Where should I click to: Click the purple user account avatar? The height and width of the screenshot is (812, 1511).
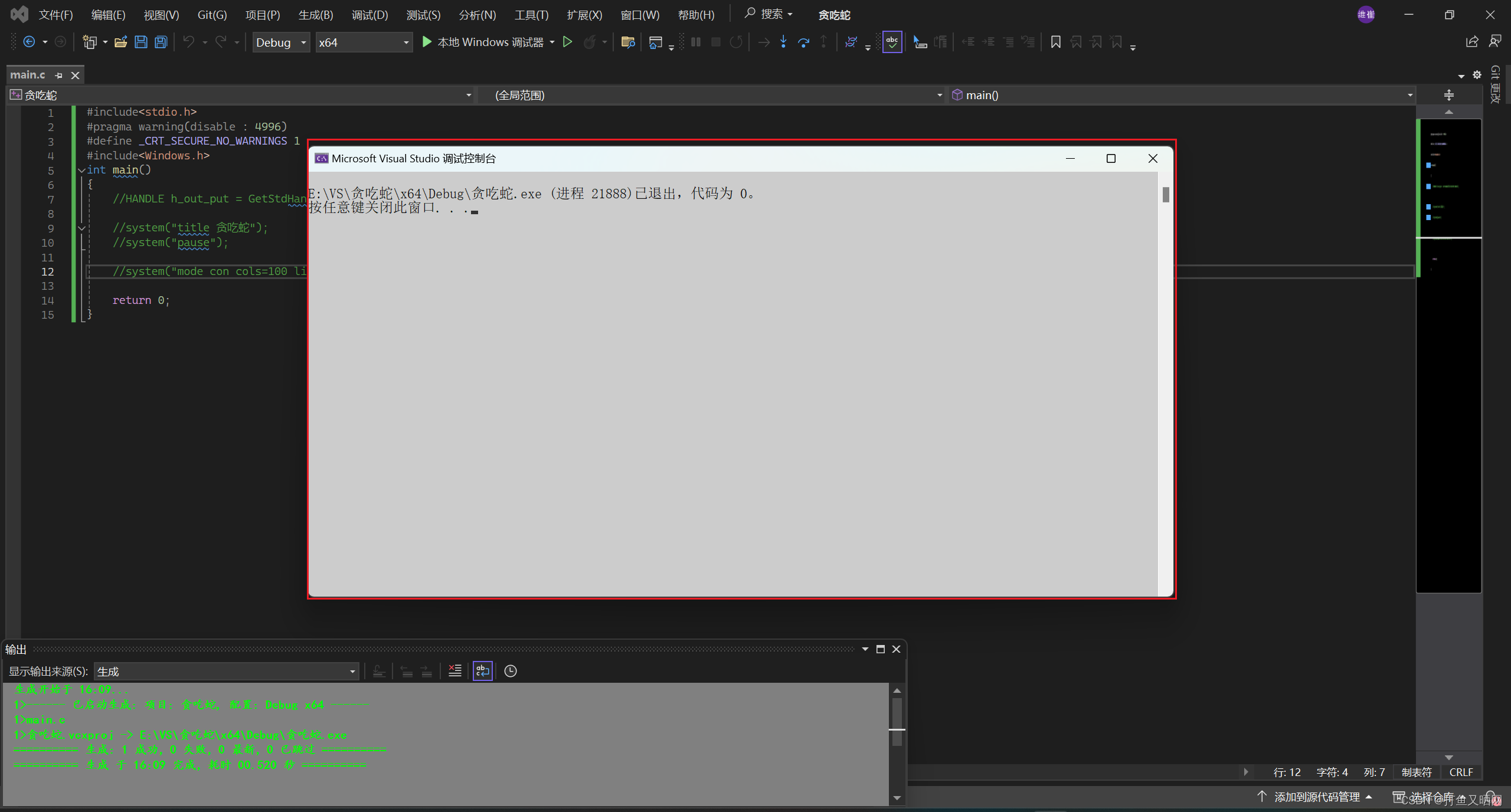click(1366, 15)
